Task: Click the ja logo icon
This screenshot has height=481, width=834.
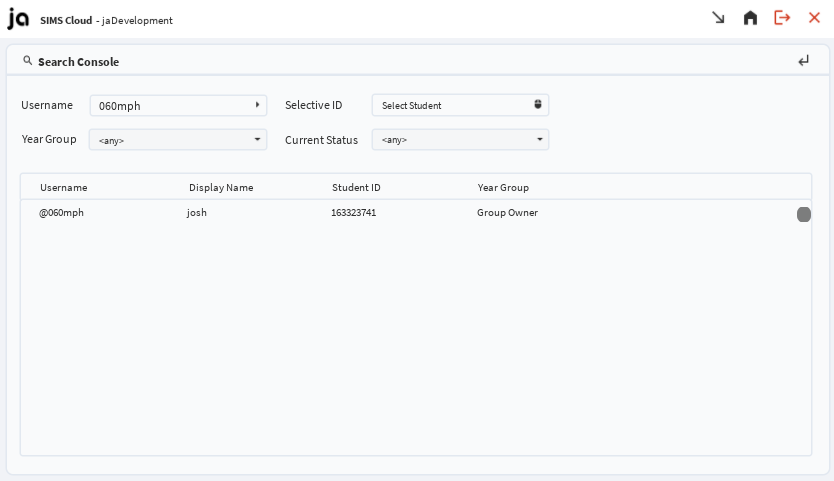Action: [18, 19]
